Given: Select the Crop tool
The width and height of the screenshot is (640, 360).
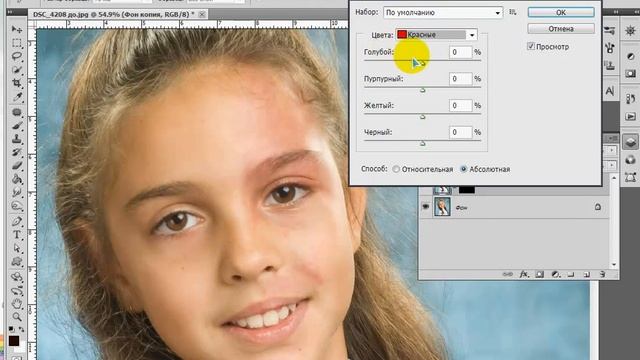Looking at the screenshot, I should (x=17, y=83).
